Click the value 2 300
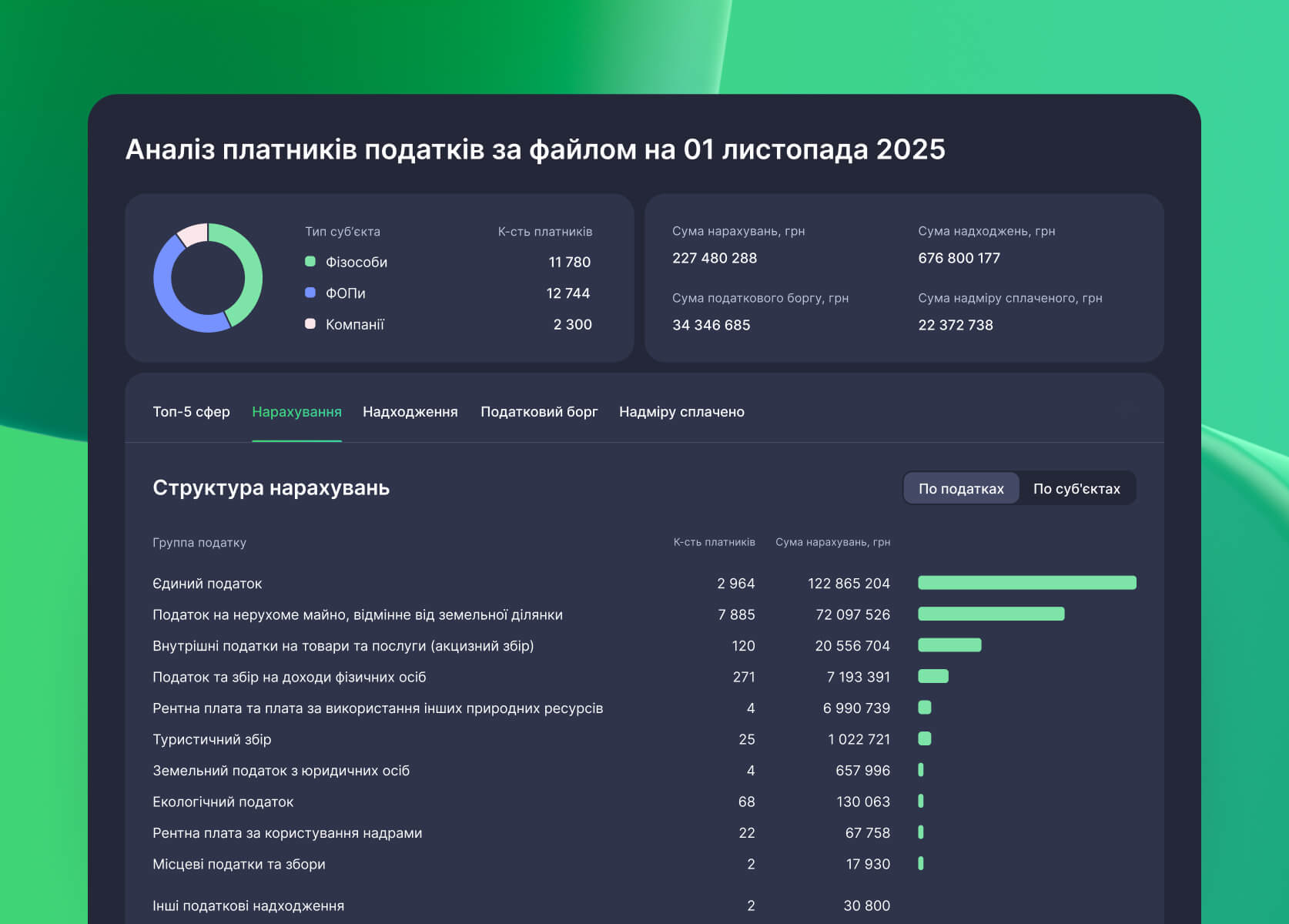The width and height of the screenshot is (1289, 924). (x=573, y=324)
